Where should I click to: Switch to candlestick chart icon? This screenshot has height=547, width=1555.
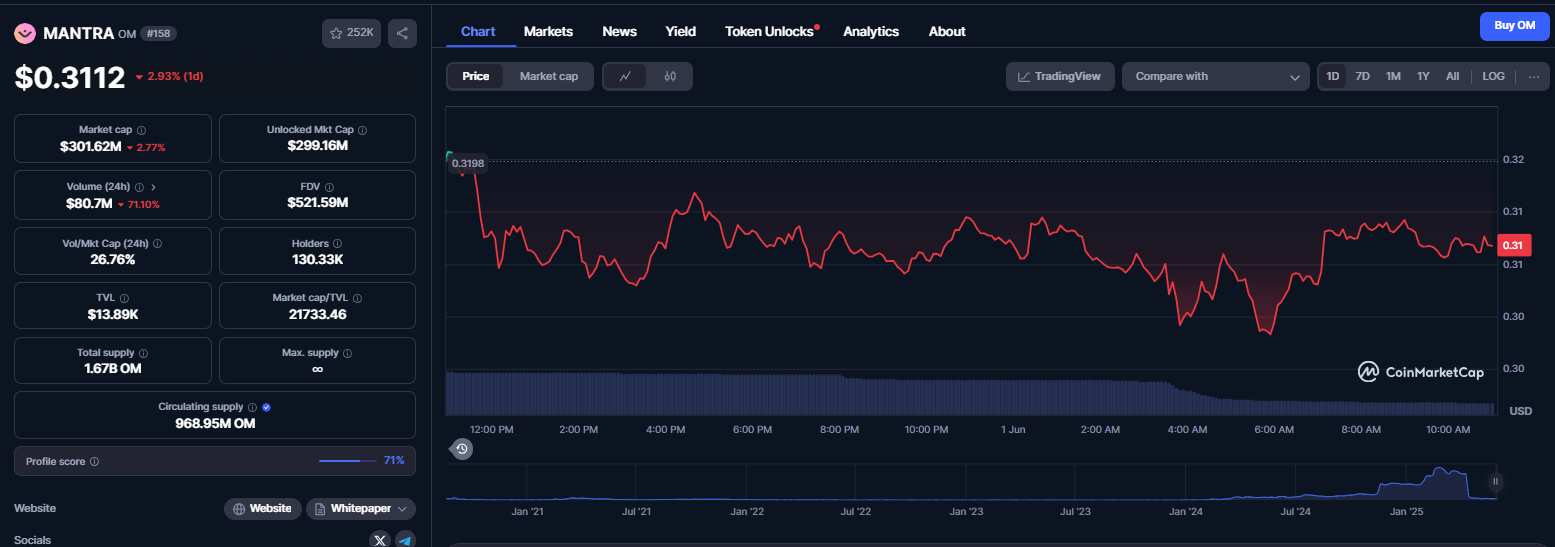[670, 76]
